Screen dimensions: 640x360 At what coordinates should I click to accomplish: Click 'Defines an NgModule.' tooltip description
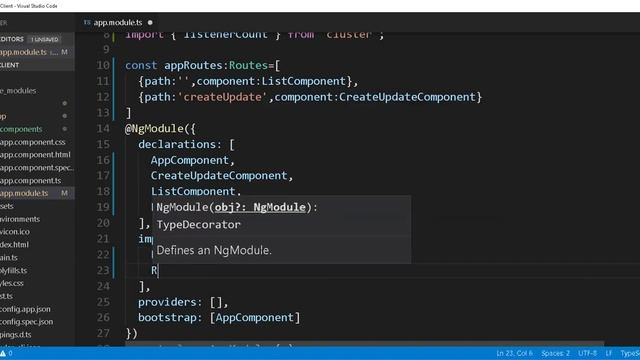[x=214, y=250]
